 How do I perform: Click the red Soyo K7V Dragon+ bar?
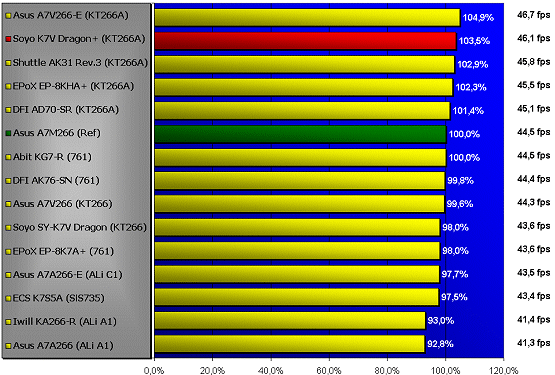pyautogui.click(x=305, y=41)
